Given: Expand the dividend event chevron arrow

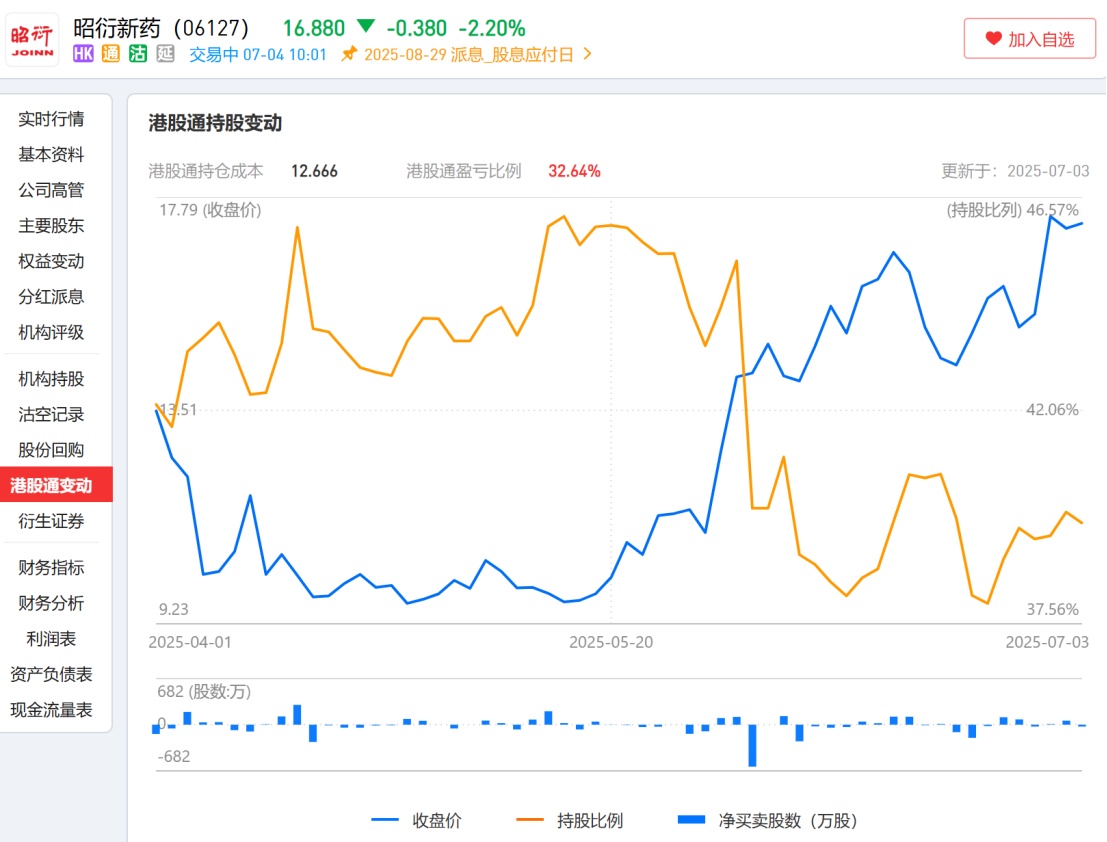Looking at the screenshot, I should [x=587, y=54].
